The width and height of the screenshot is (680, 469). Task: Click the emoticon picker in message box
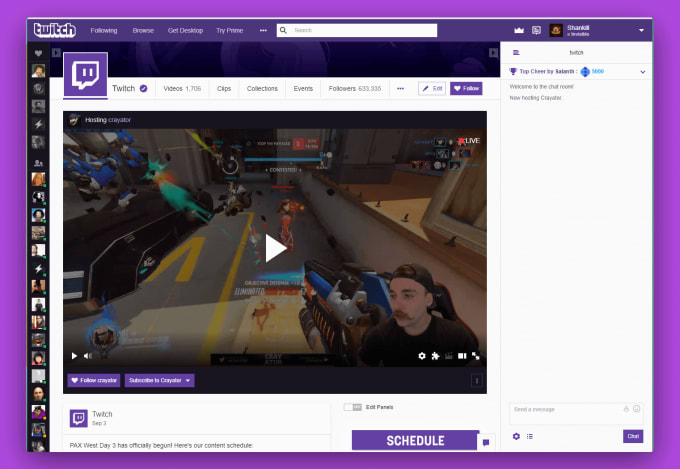[637, 409]
